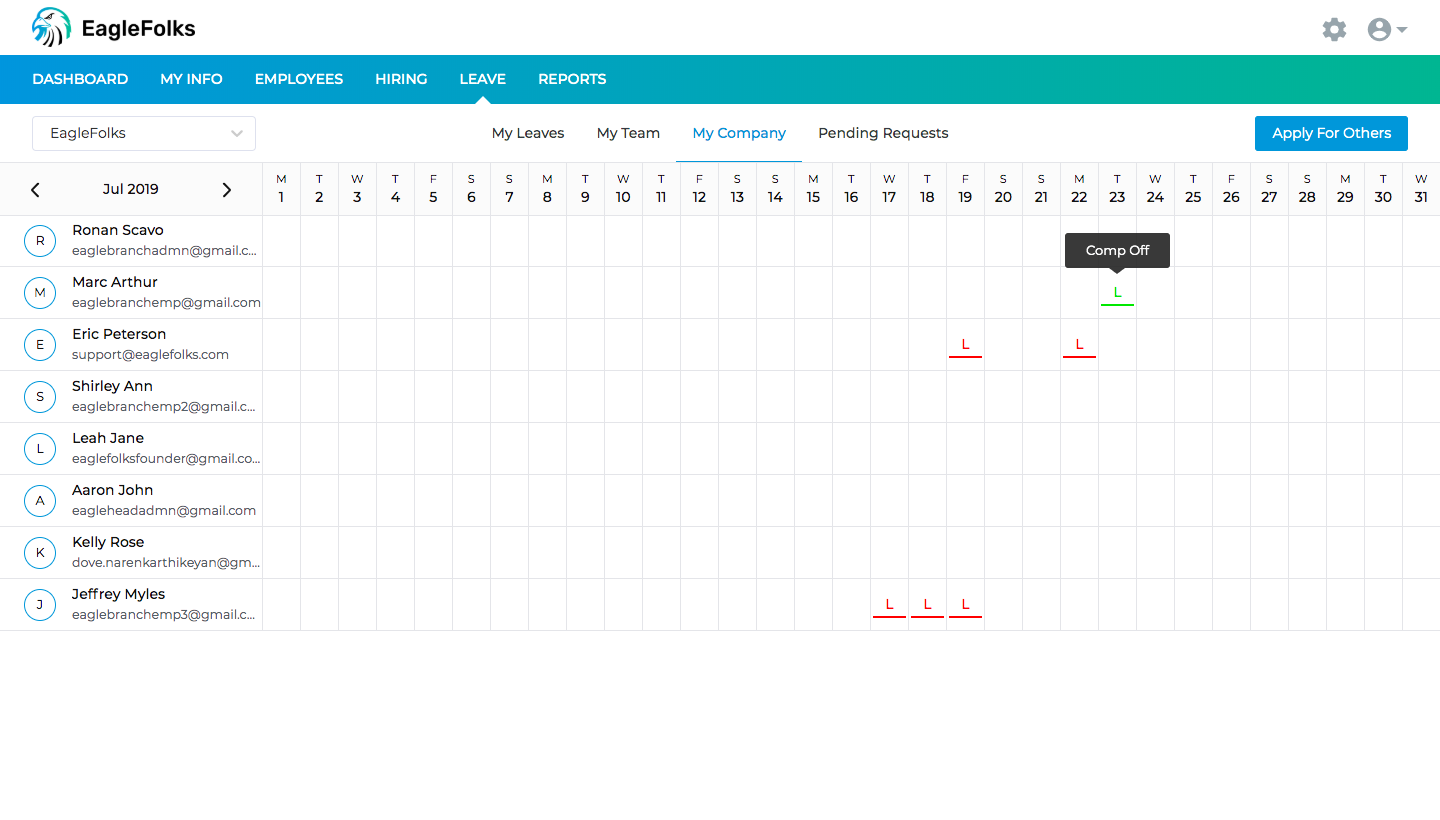Expand the EagleFolks company dropdown
The height and width of the screenshot is (820, 1440).
click(144, 133)
